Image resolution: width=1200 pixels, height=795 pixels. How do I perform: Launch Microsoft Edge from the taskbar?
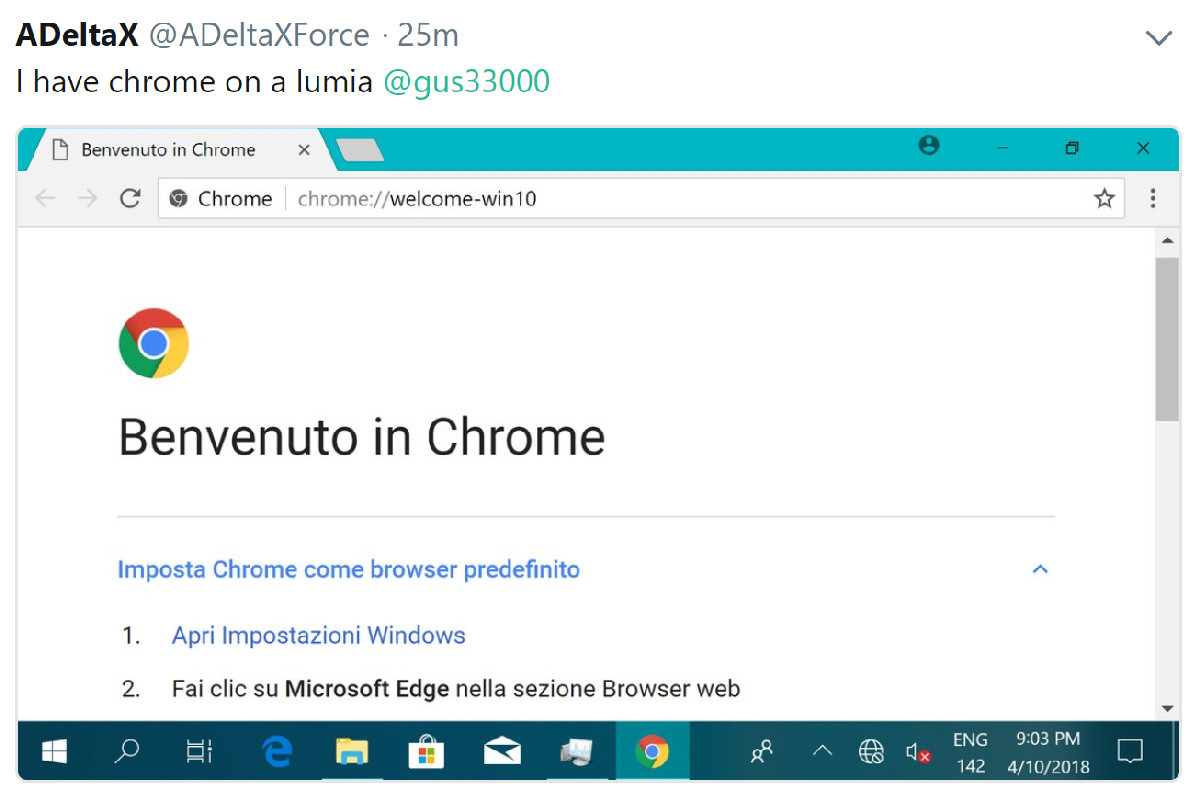(x=276, y=751)
